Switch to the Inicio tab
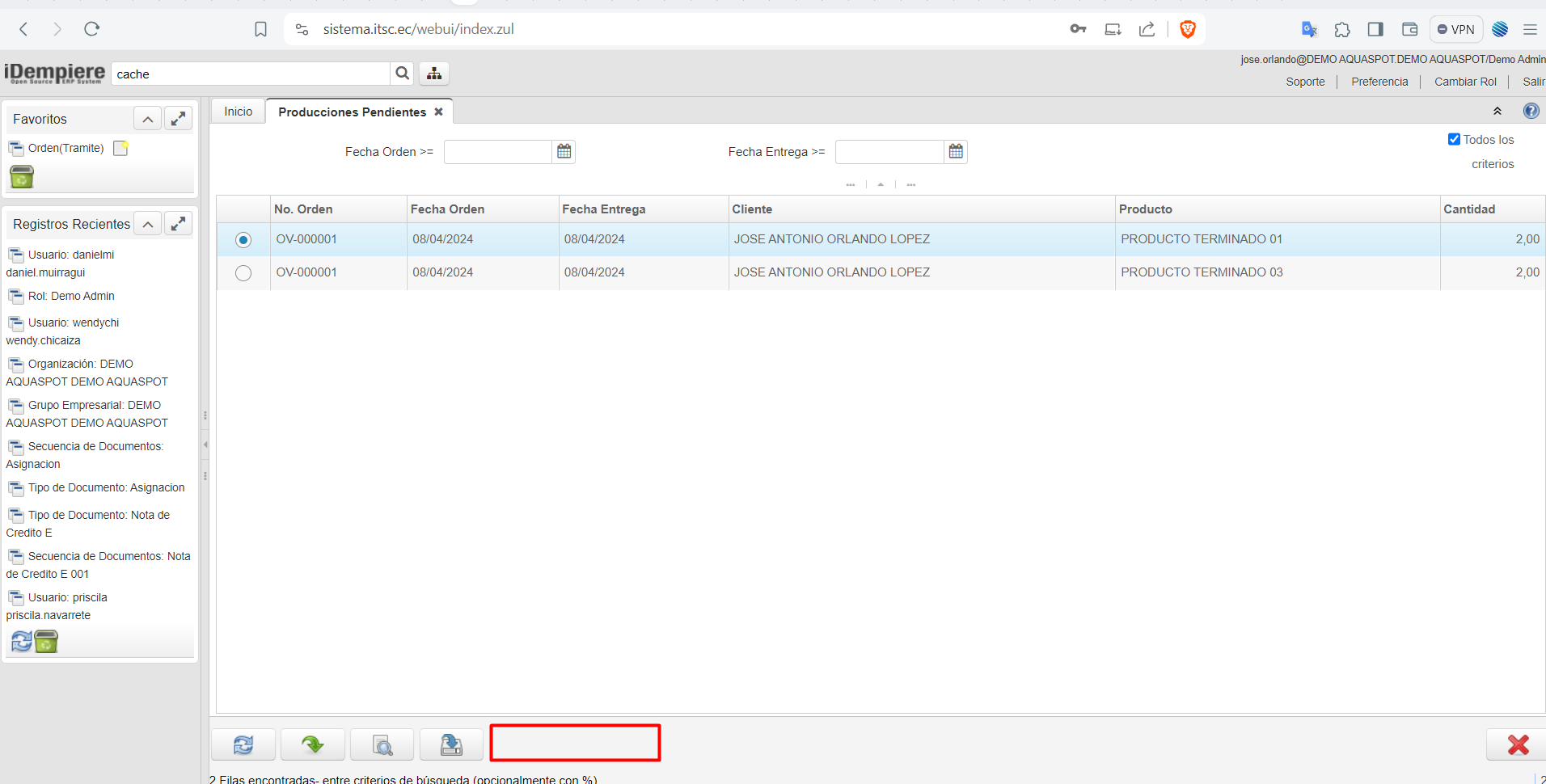This screenshot has height=784, width=1546. coord(239,112)
